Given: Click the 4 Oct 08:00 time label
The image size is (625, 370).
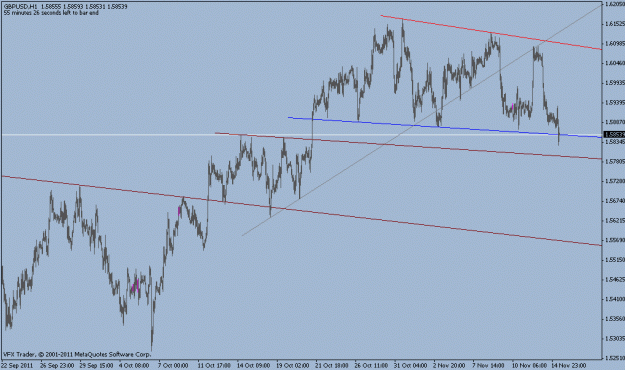Looking at the screenshot, I should [x=134, y=365].
